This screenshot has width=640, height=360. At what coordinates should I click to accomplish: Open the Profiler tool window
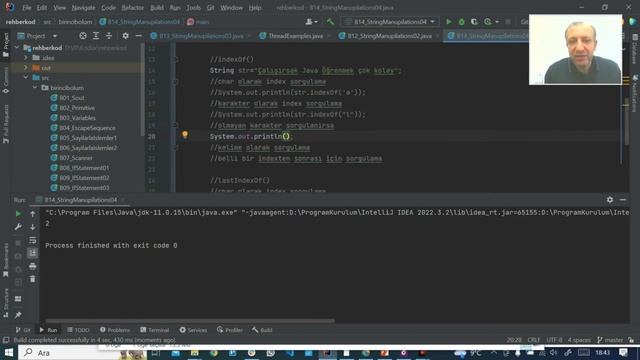(x=230, y=330)
